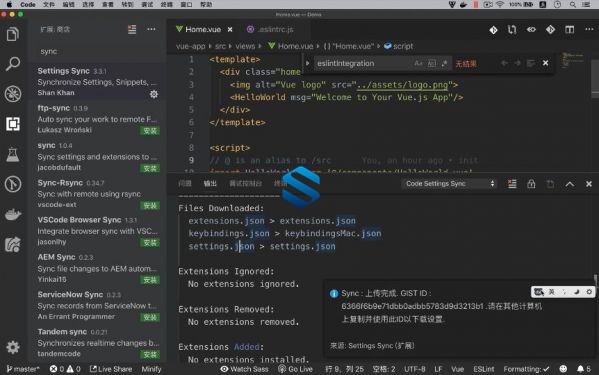Toggle output scroll lock icon

[531, 184]
